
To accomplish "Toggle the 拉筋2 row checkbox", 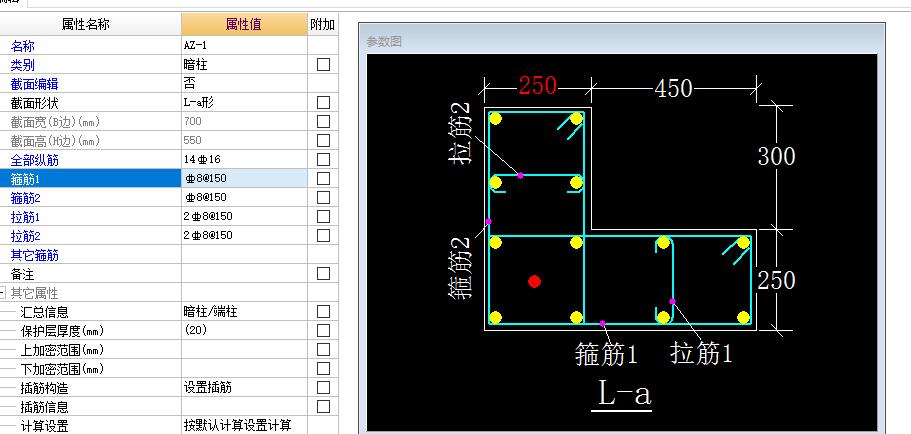I will (x=323, y=235).
